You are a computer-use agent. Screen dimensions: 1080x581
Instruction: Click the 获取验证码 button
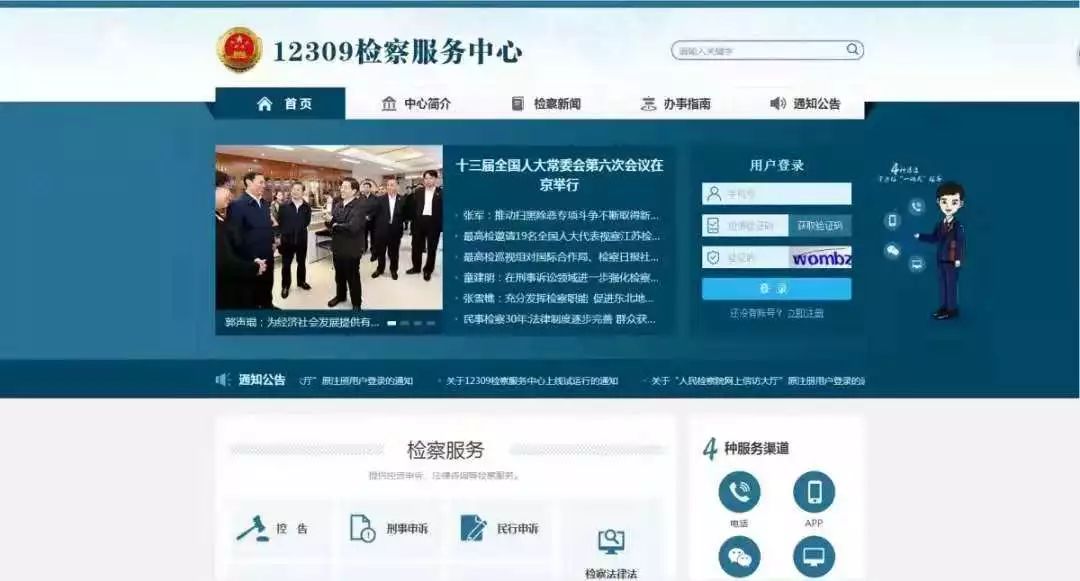point(820,226)
